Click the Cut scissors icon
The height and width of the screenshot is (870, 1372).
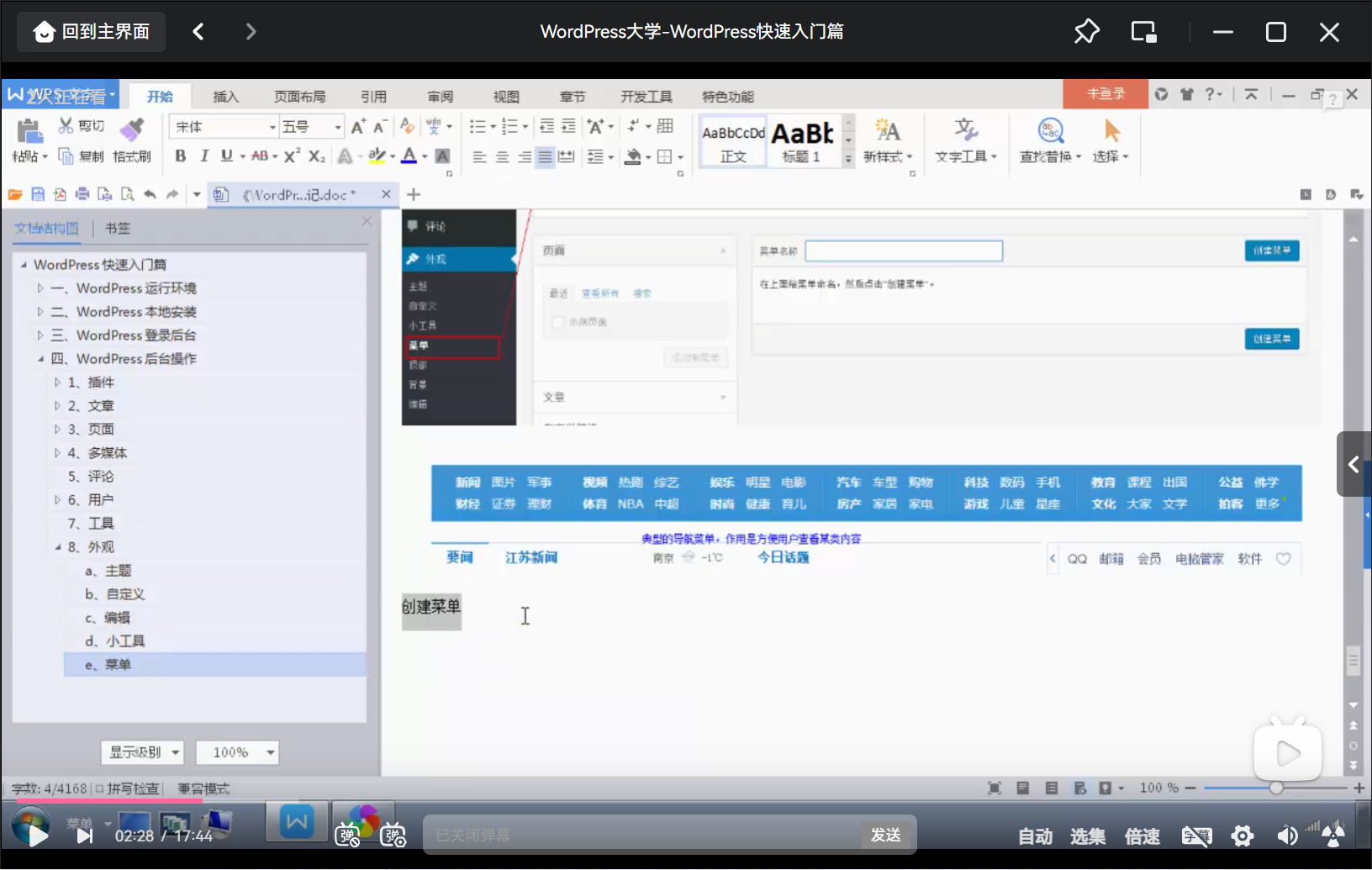click(x=66, y=126)
